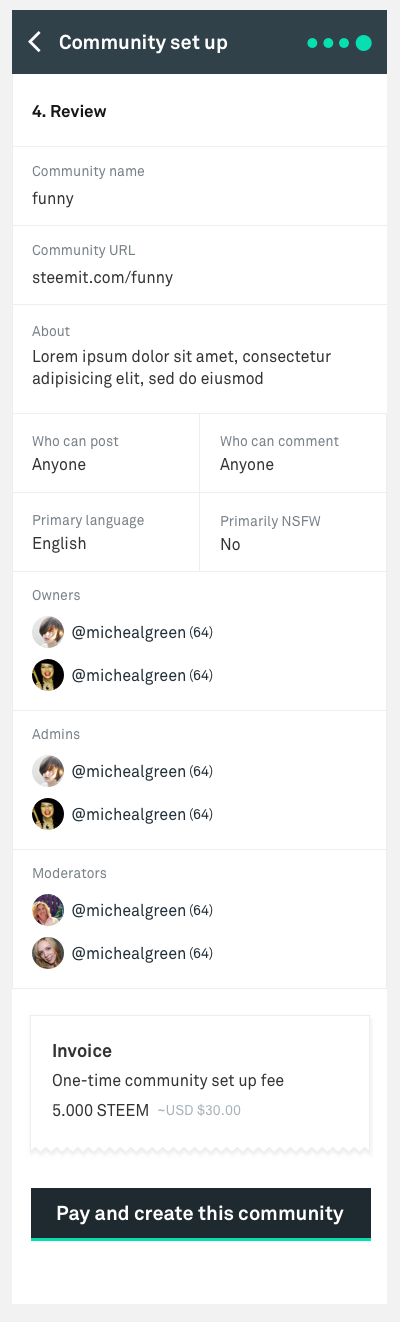
Task: Select the second progress step dot
Action: pyautogui.click(x=328, y=43)
